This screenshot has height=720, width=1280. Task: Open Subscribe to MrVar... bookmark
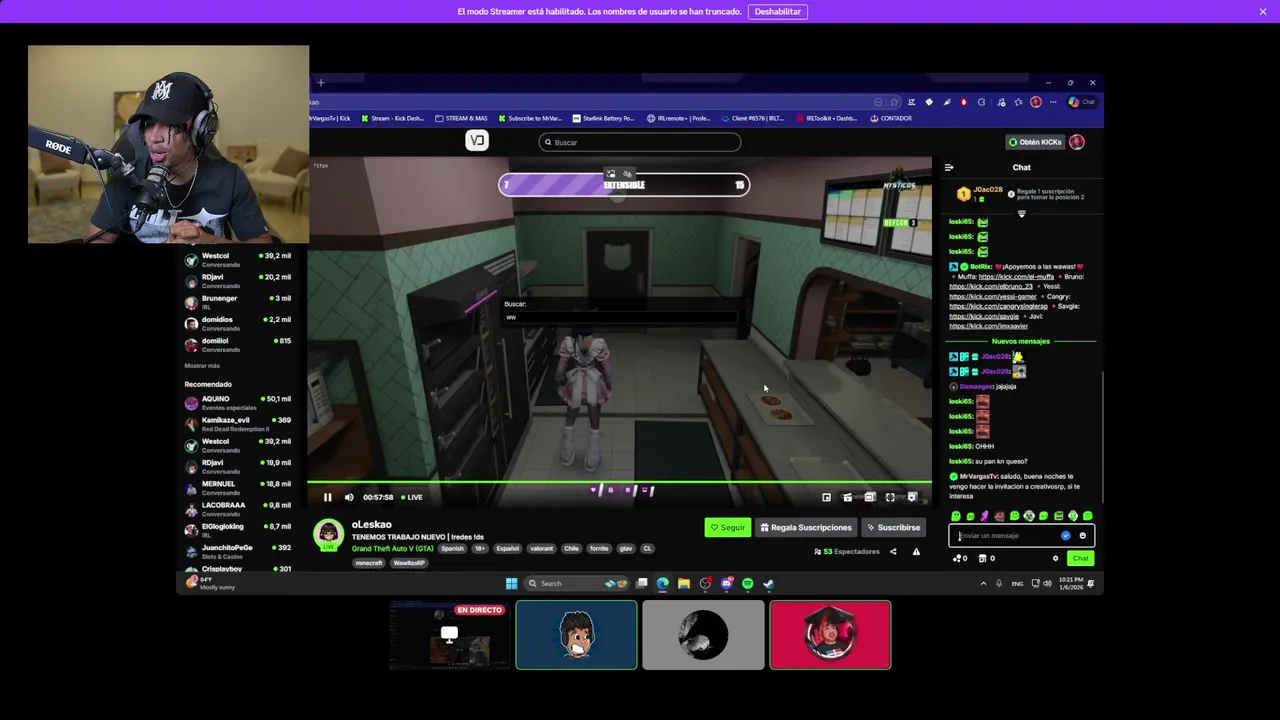pyautogui.click(x=530, y=118)
